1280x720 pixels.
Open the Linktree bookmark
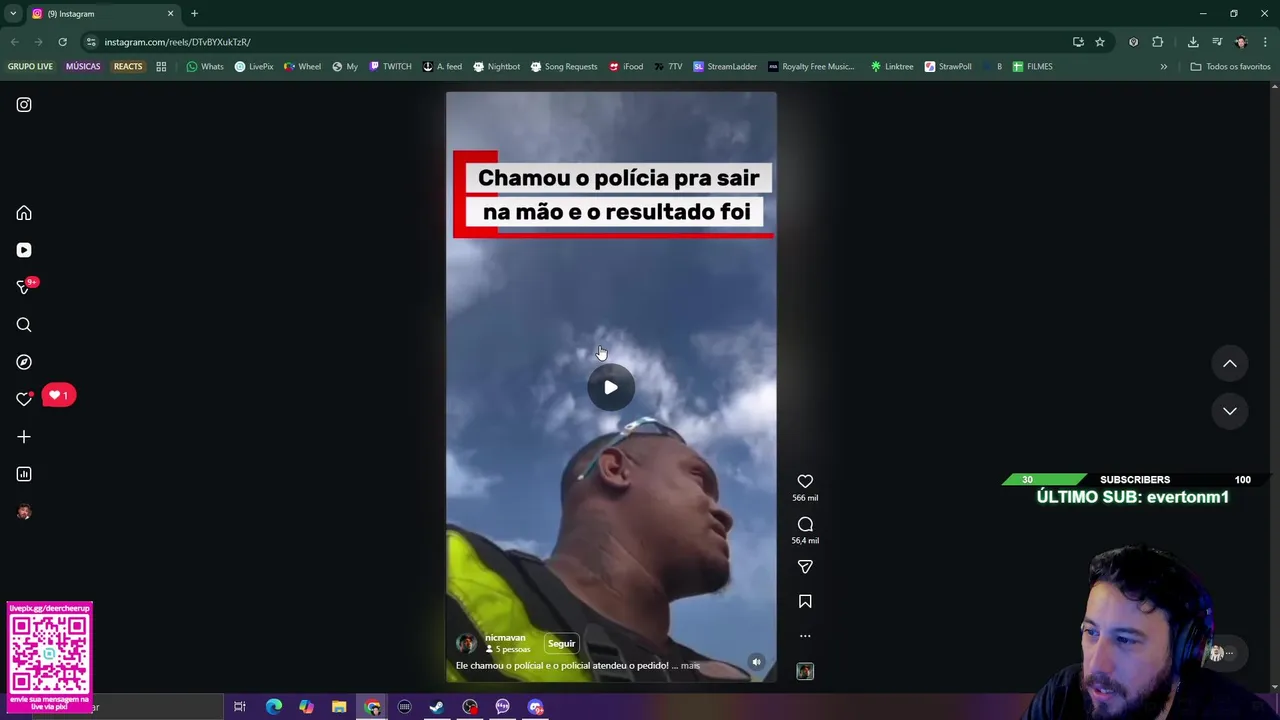[x=892, y=67]
